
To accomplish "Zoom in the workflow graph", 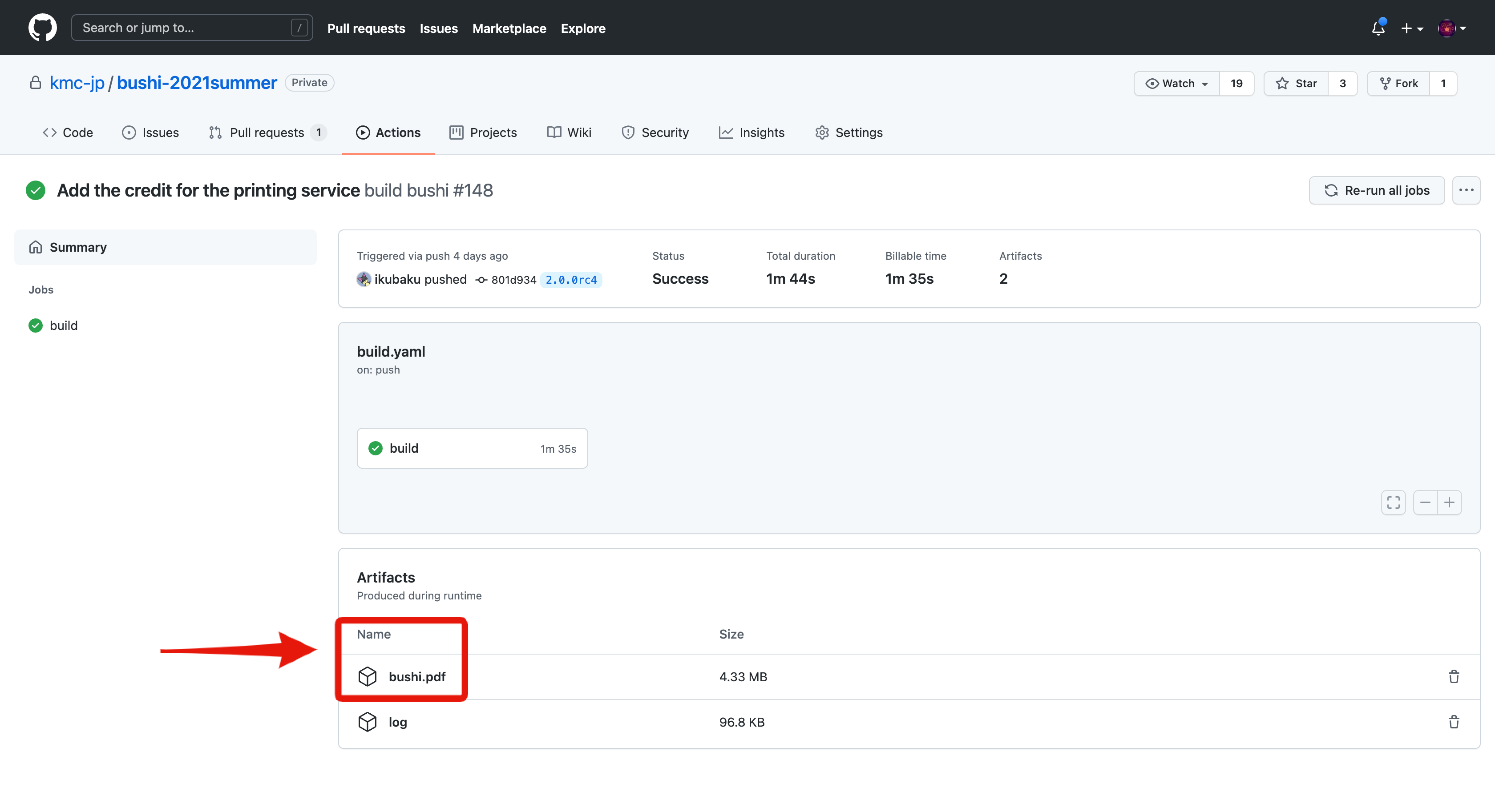I will point(1449,502).
